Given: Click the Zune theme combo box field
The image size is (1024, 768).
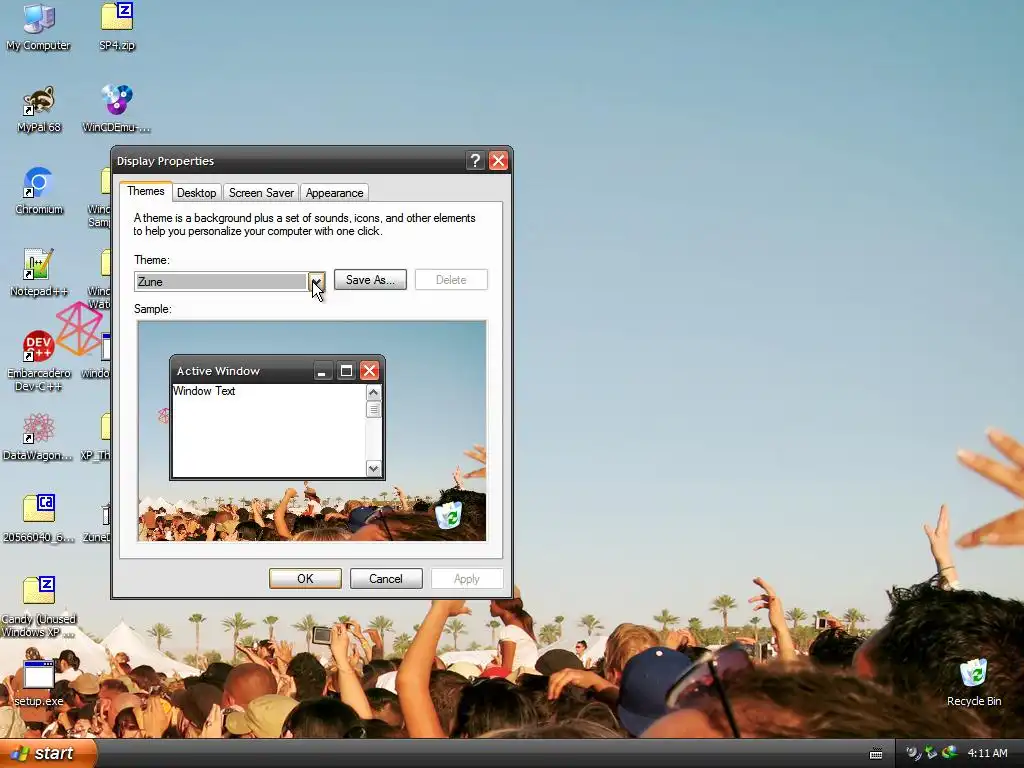Looking at the screenshot, I should 221,281.
